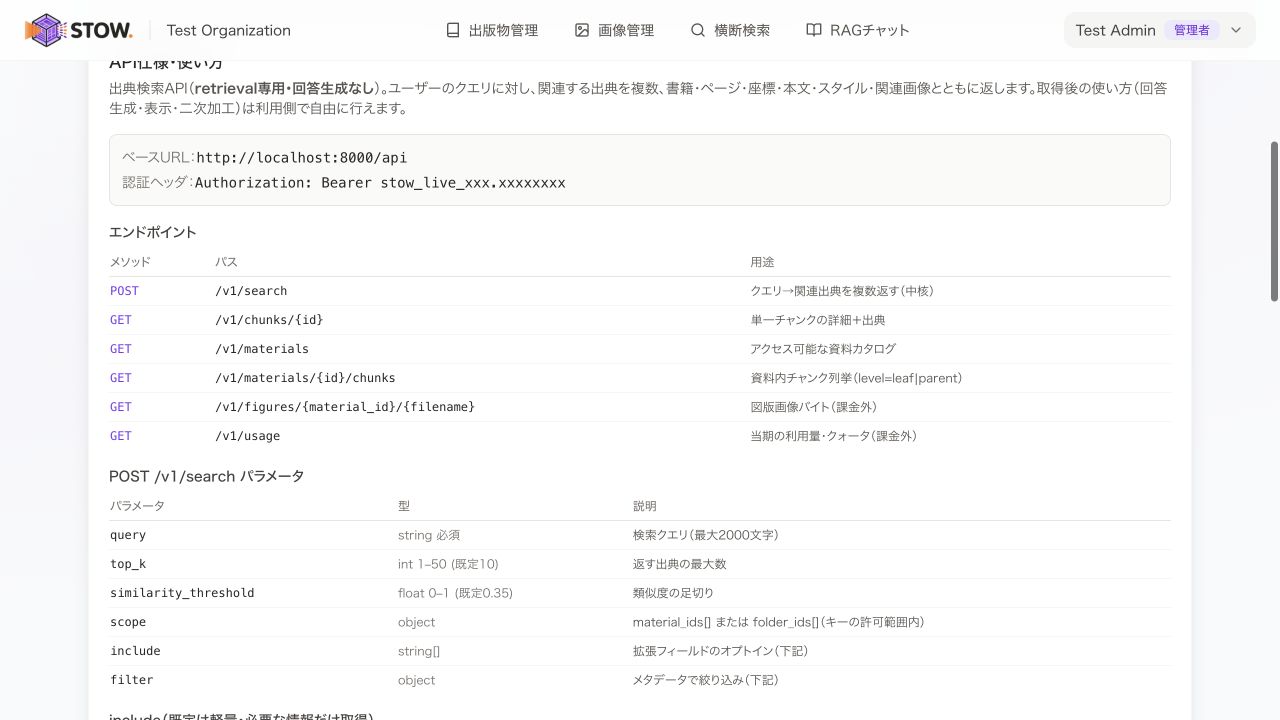Click the 'int 1–50 (既定10)' type cell
This screenshot has height=720, width=1280.
448,564
